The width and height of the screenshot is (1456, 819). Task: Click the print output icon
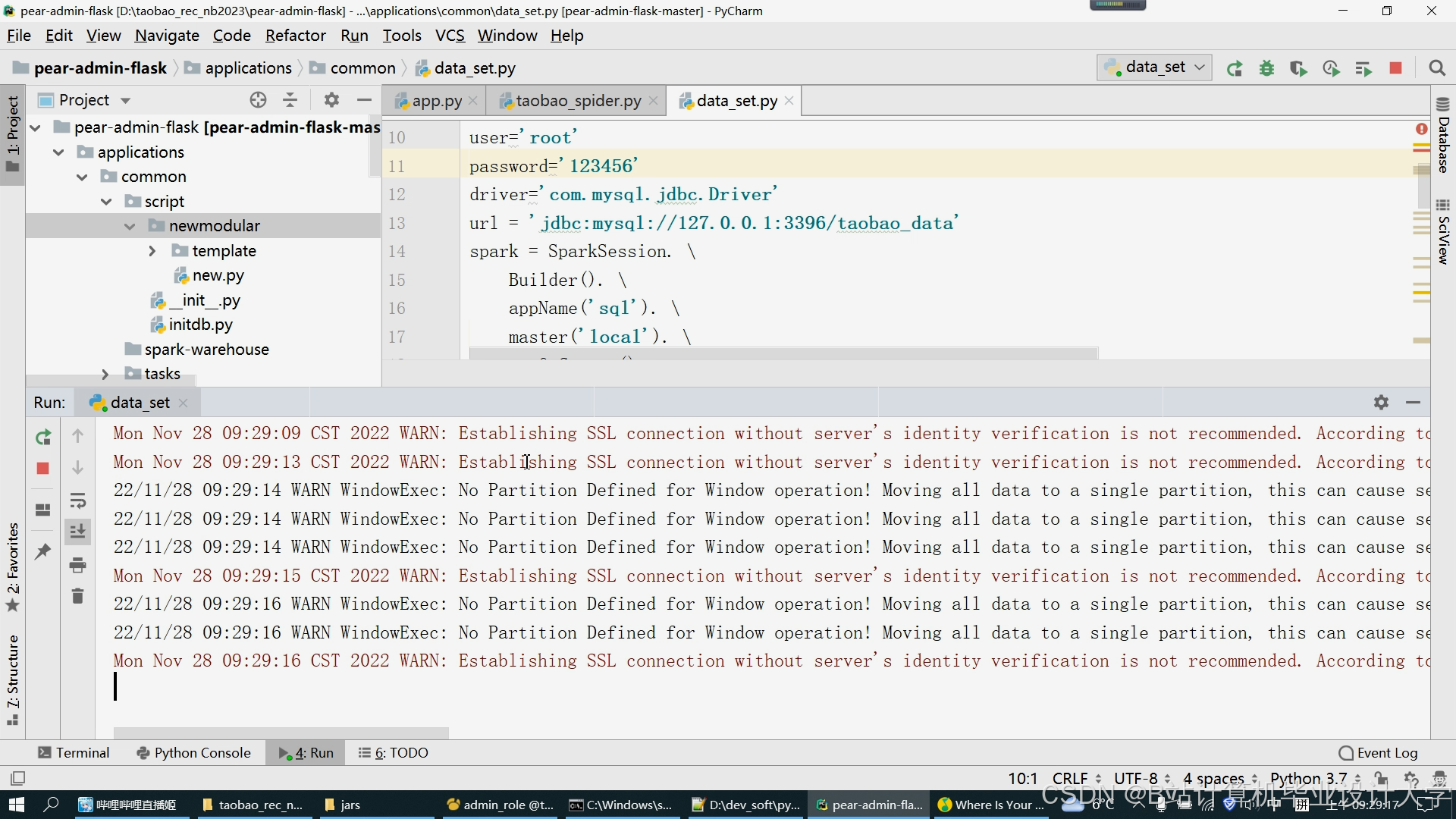click(x=77, y=565)
